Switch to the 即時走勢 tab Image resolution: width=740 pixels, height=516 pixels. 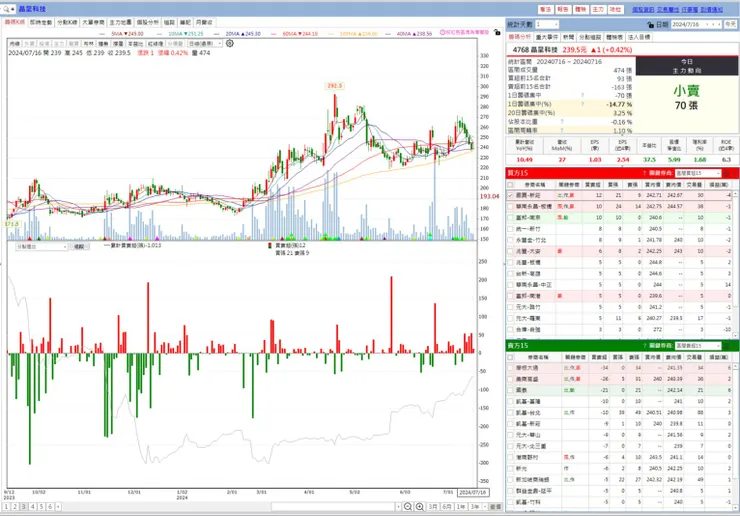tap(41, 22)
